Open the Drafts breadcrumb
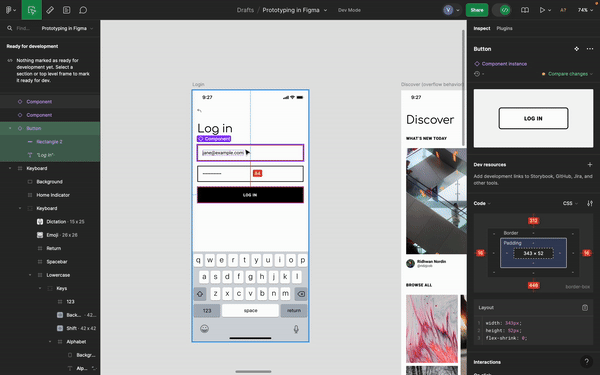Screen dimensions: 600x375 click(x=245, y=10)
